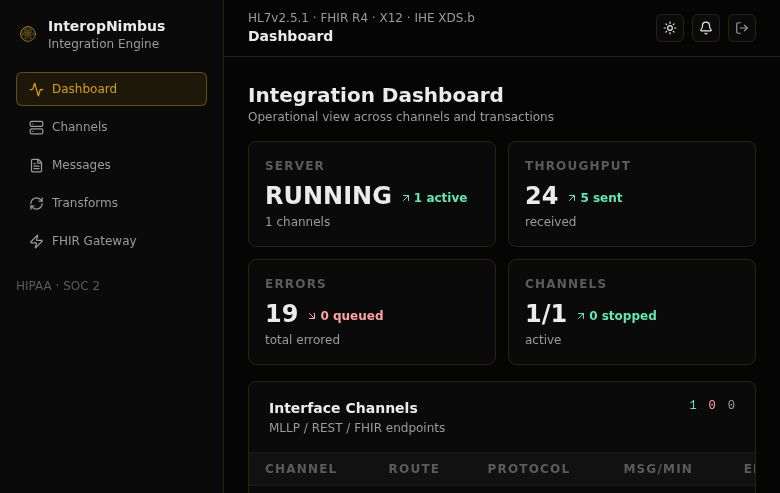Click the FHIR Gateway lightning bolt icon

point(37,241)
